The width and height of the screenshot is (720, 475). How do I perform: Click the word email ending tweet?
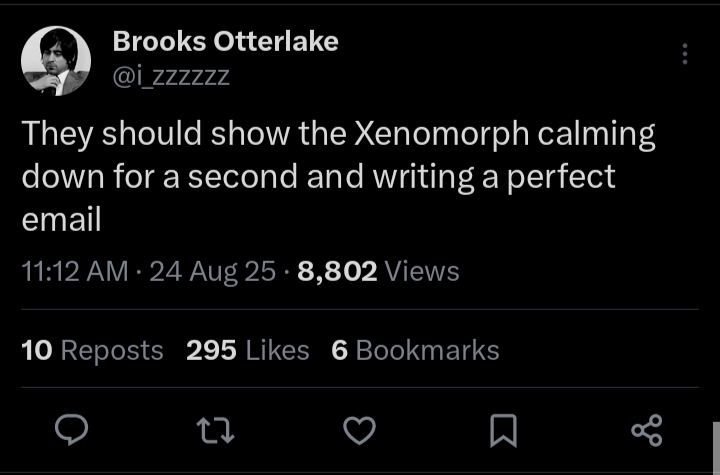coord(62,220)
